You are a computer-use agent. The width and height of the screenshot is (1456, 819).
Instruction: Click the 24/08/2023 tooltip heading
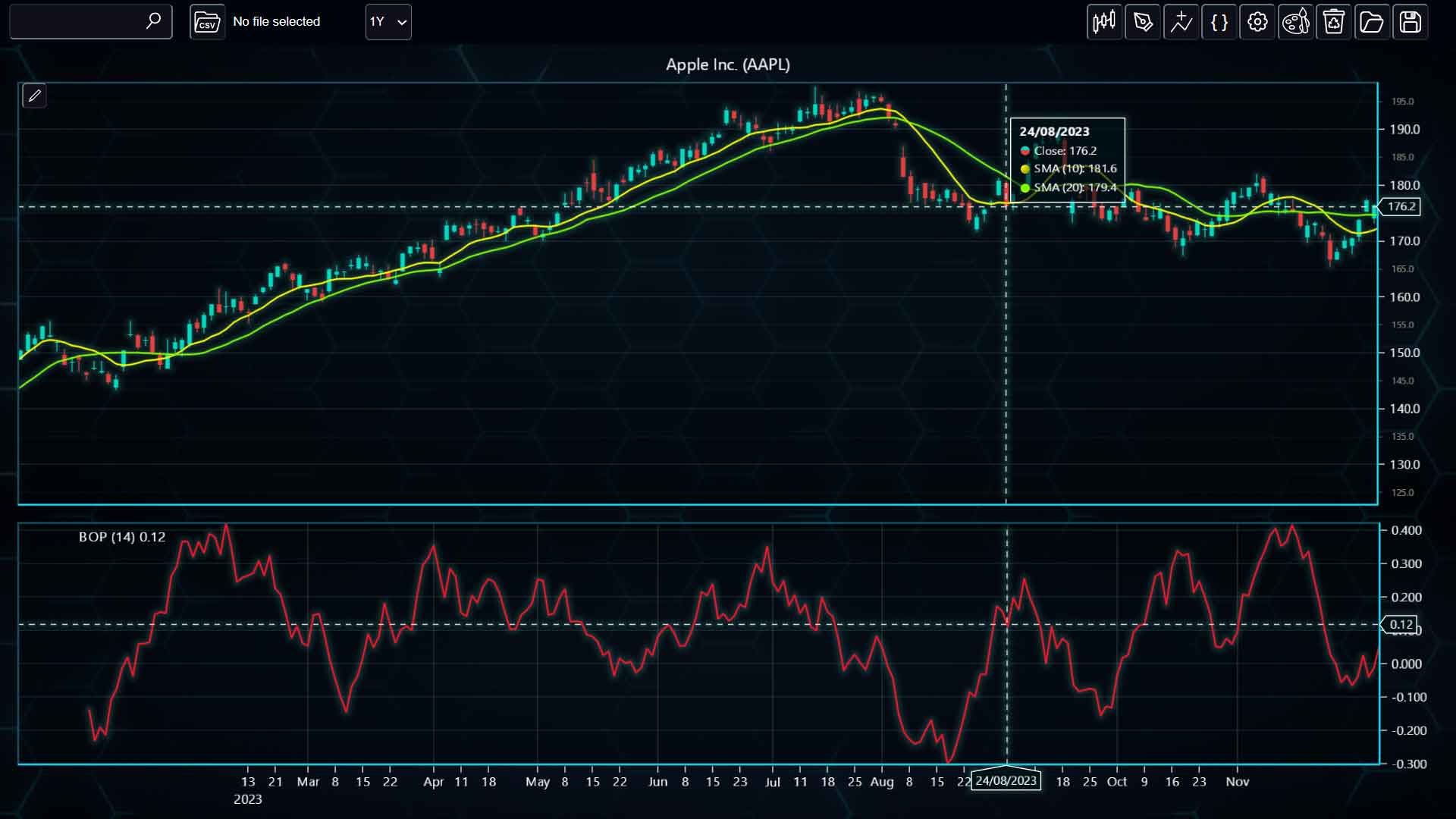click(1054, 132)
